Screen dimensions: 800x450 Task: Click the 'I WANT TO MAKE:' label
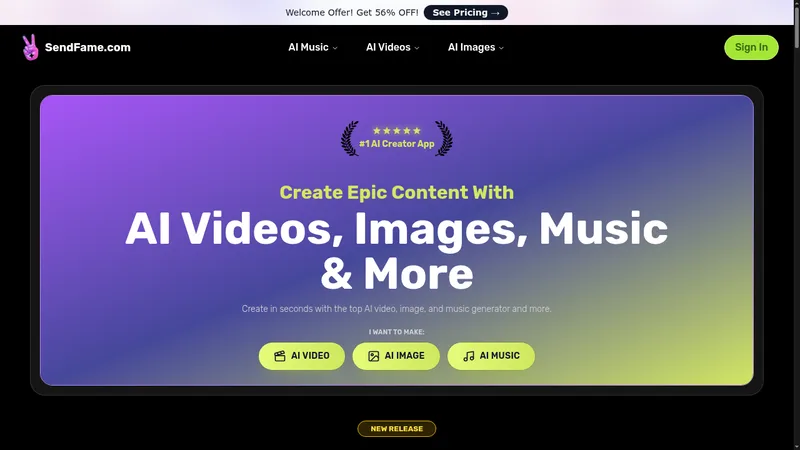pyautogui.click(x=396, y=332)
